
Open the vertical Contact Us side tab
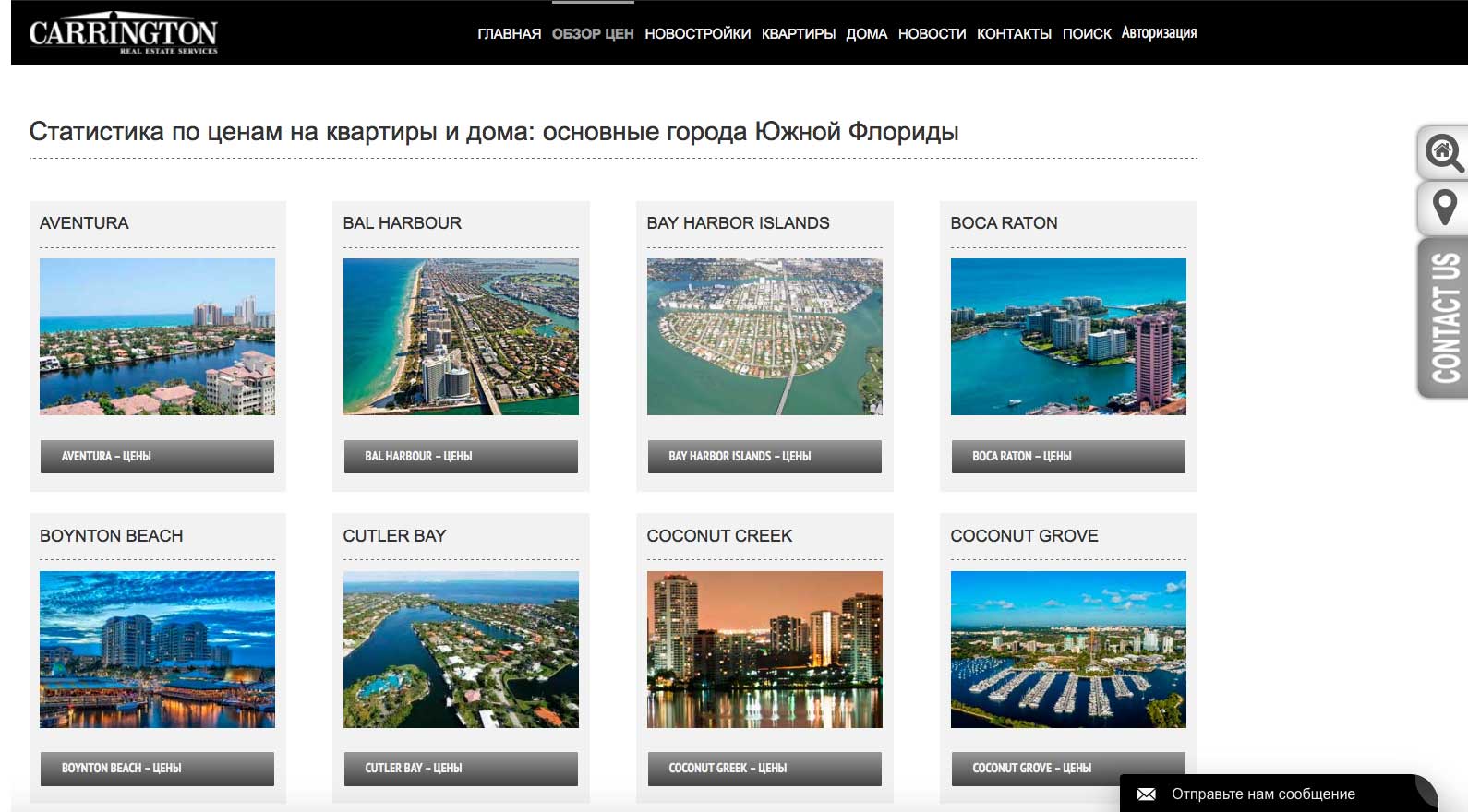pyautogui.click(x=1443, y=318)
